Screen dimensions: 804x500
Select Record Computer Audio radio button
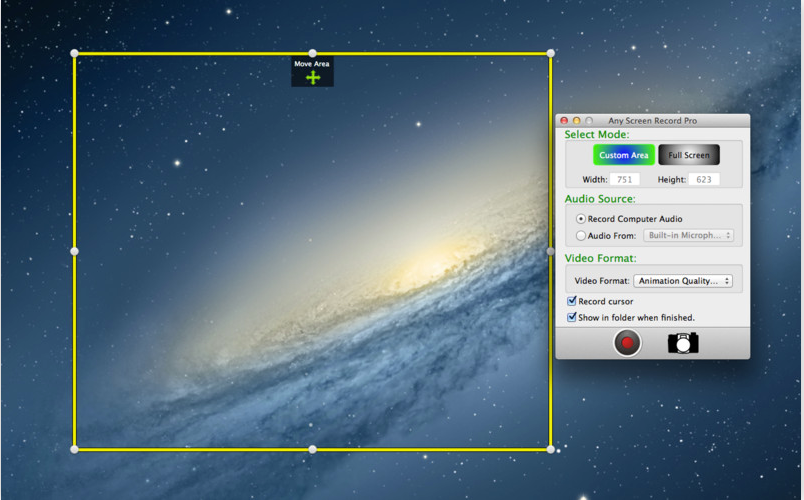[580, 219]
